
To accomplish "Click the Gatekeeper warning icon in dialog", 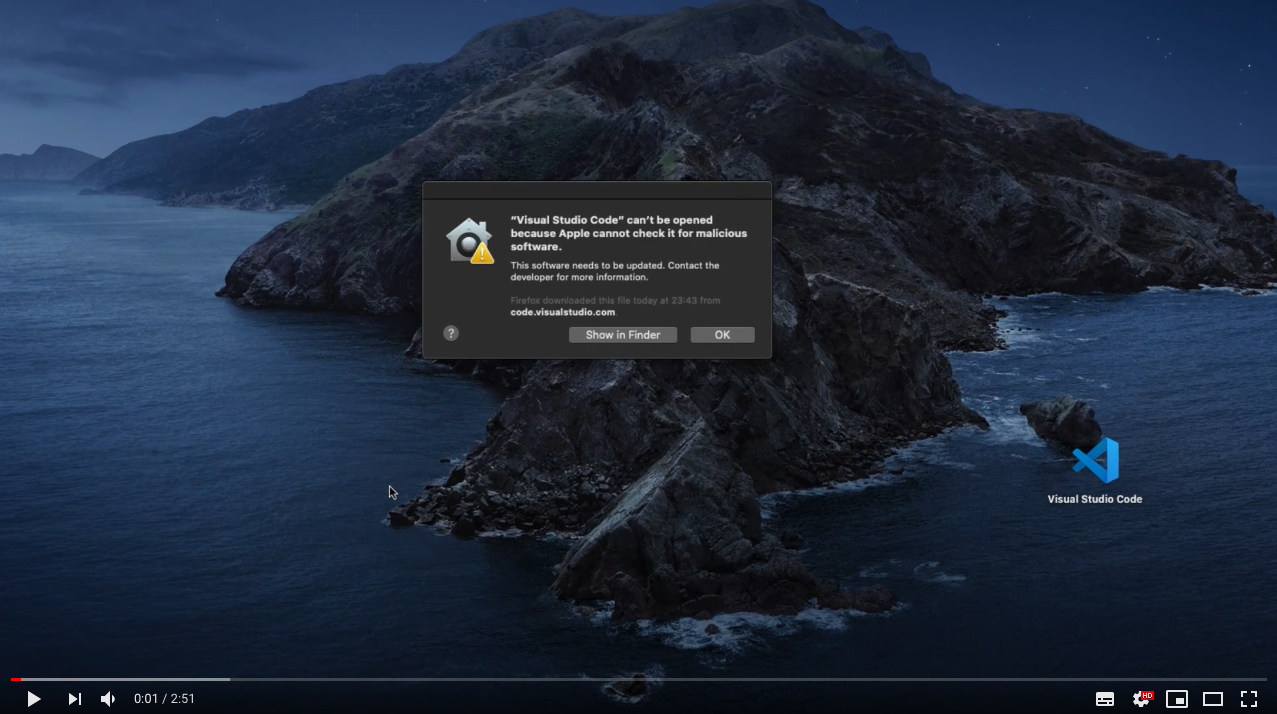I will [x=470, y=241].
